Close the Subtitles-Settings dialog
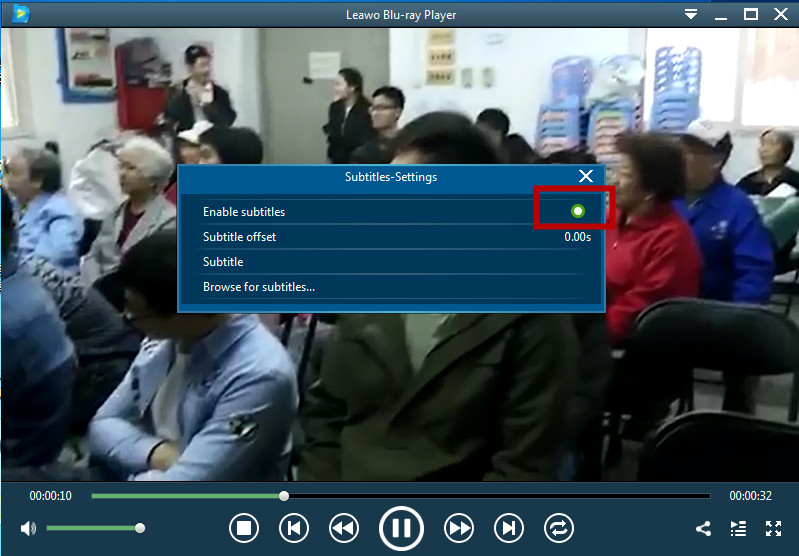Image resolution: width=799 pixels, height=556 pixels. click(586, 176)
